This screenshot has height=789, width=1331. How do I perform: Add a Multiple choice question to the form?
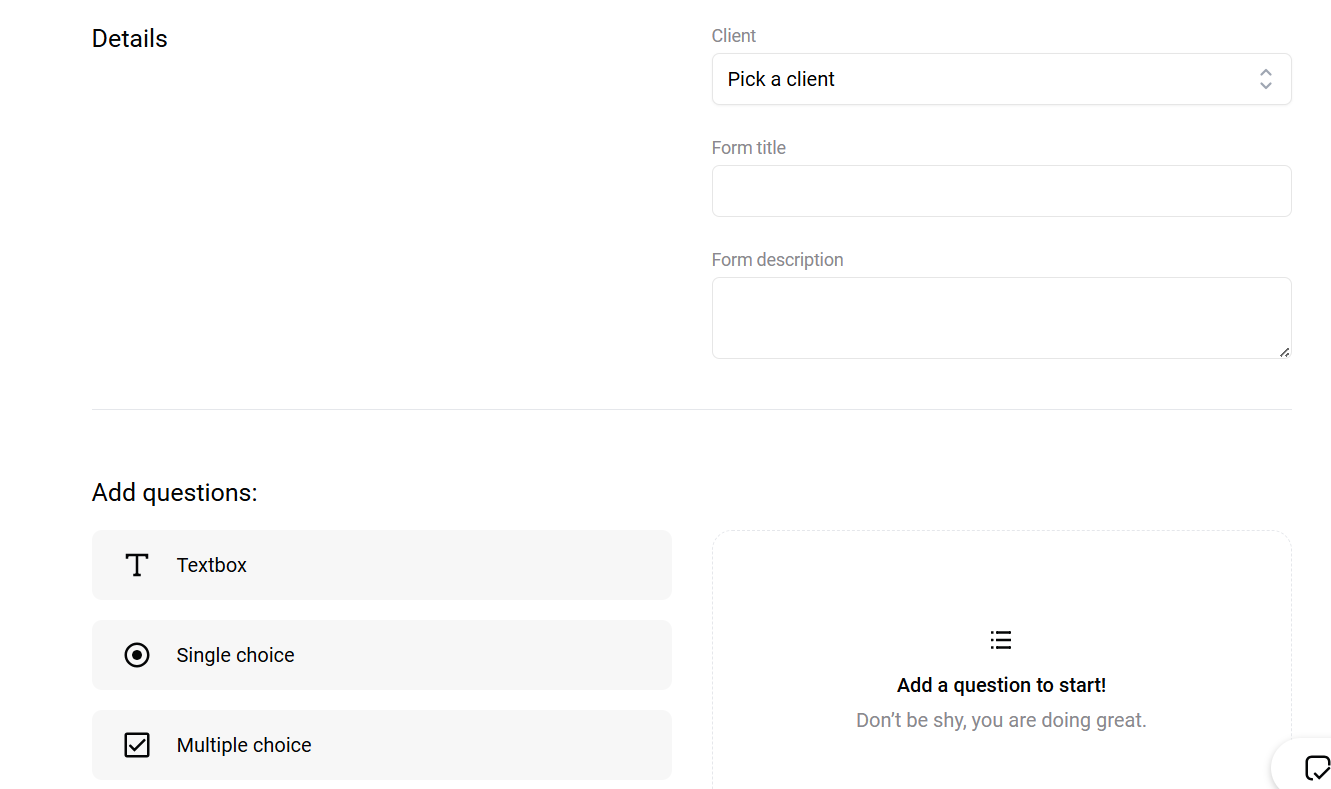pos(382,744)
